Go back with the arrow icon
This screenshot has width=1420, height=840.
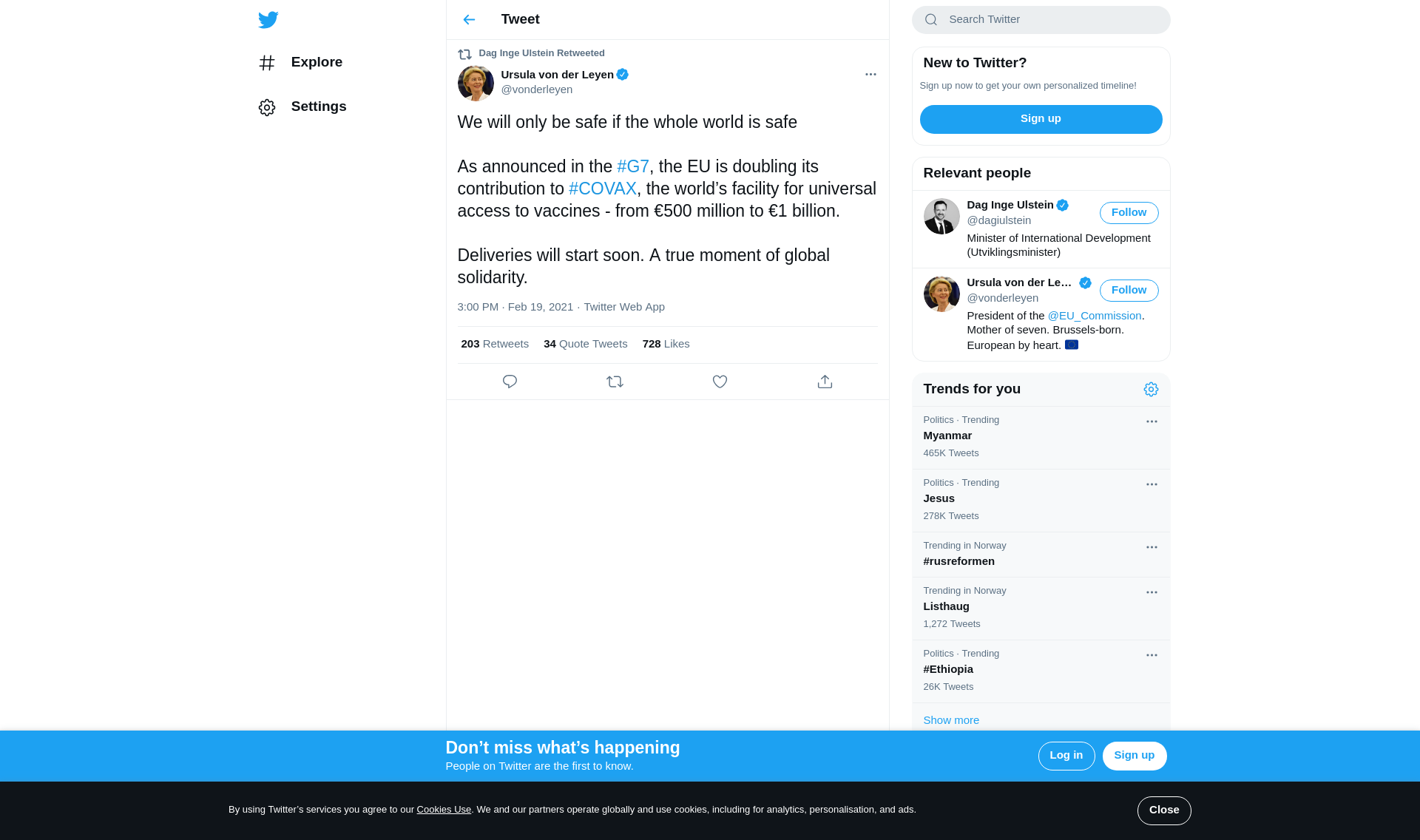(x=469, y=20)
